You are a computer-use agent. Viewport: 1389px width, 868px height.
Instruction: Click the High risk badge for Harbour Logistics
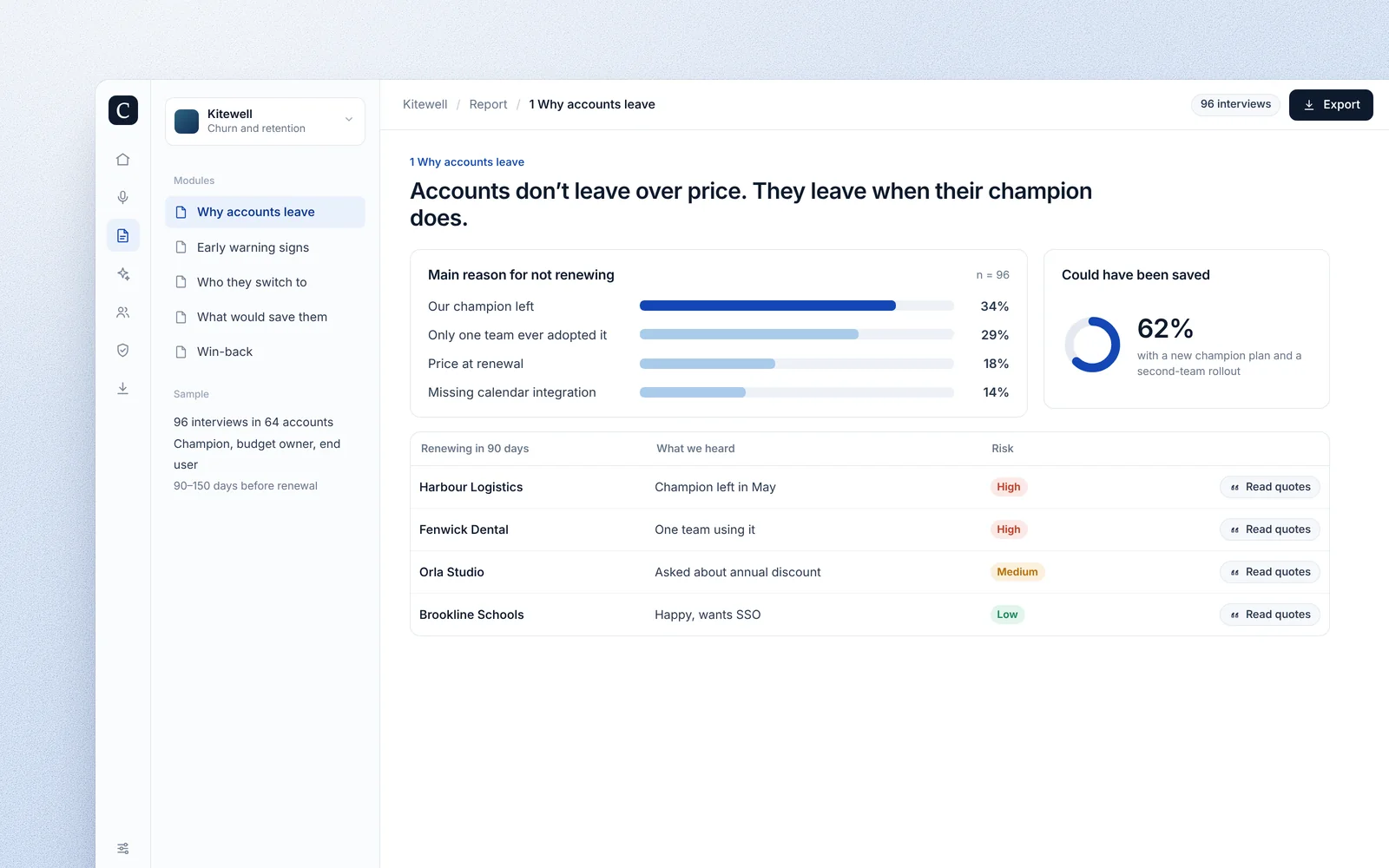[1009, 487]
